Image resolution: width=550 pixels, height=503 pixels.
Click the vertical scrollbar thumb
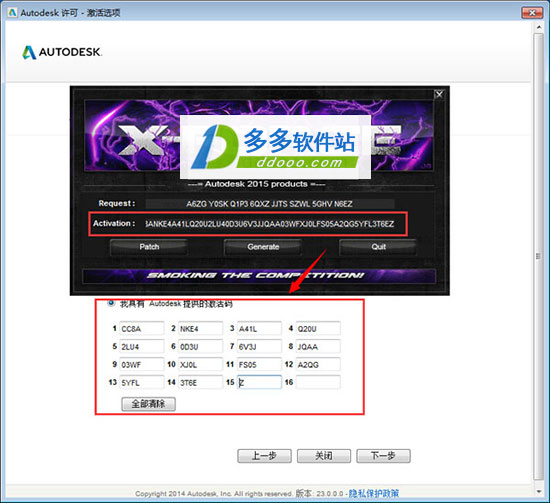(x=538, y=256)
